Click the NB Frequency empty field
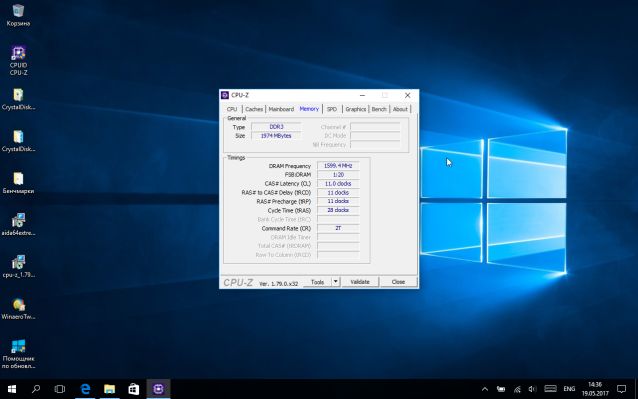 [375, 144]
